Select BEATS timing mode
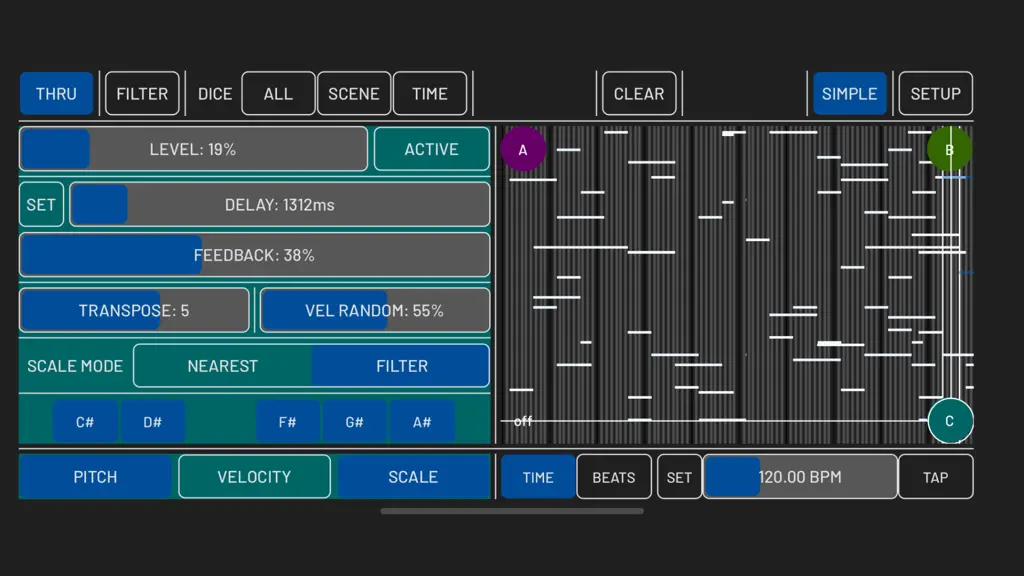1024x576 pixels. [x=614, y=477]
